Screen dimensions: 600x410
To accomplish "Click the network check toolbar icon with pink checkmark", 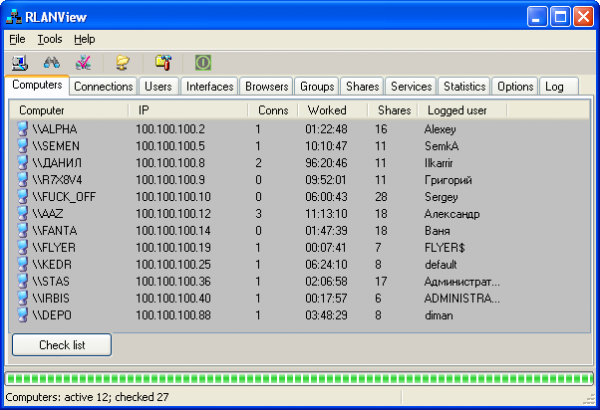I will click(x=83, y=63).
